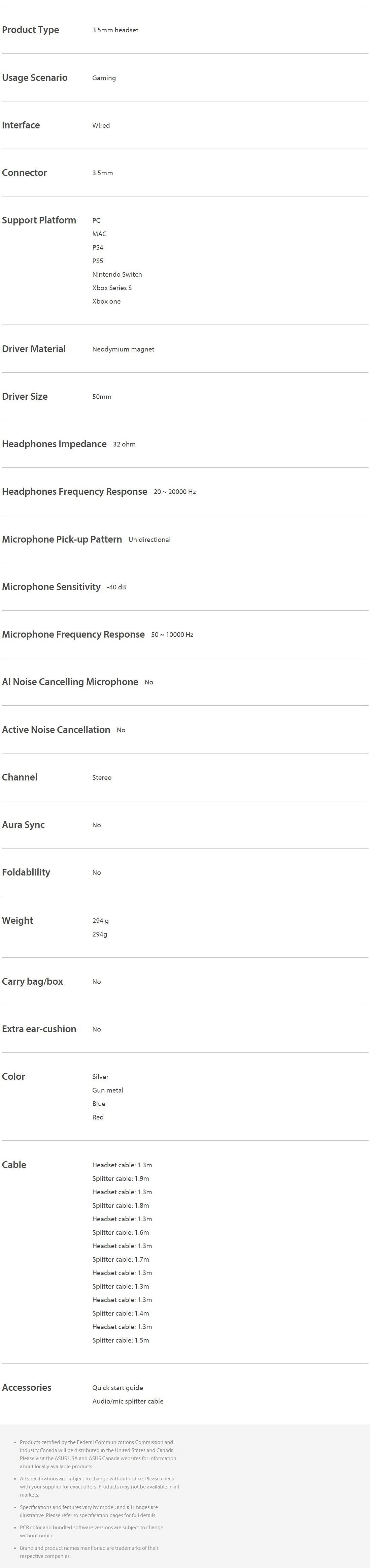The width and height of the screenshot is (370, 1568).
Task: Click the 50mm driver size value
Action: click(102, 397)
